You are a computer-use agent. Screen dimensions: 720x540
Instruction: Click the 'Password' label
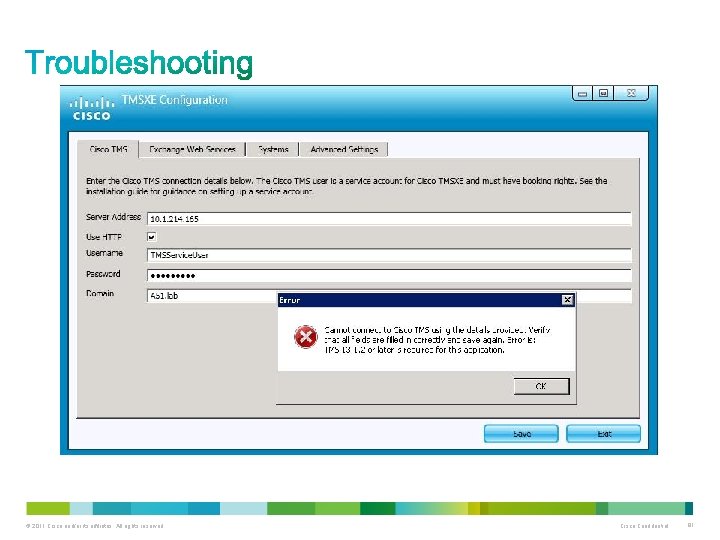(103, 274)
